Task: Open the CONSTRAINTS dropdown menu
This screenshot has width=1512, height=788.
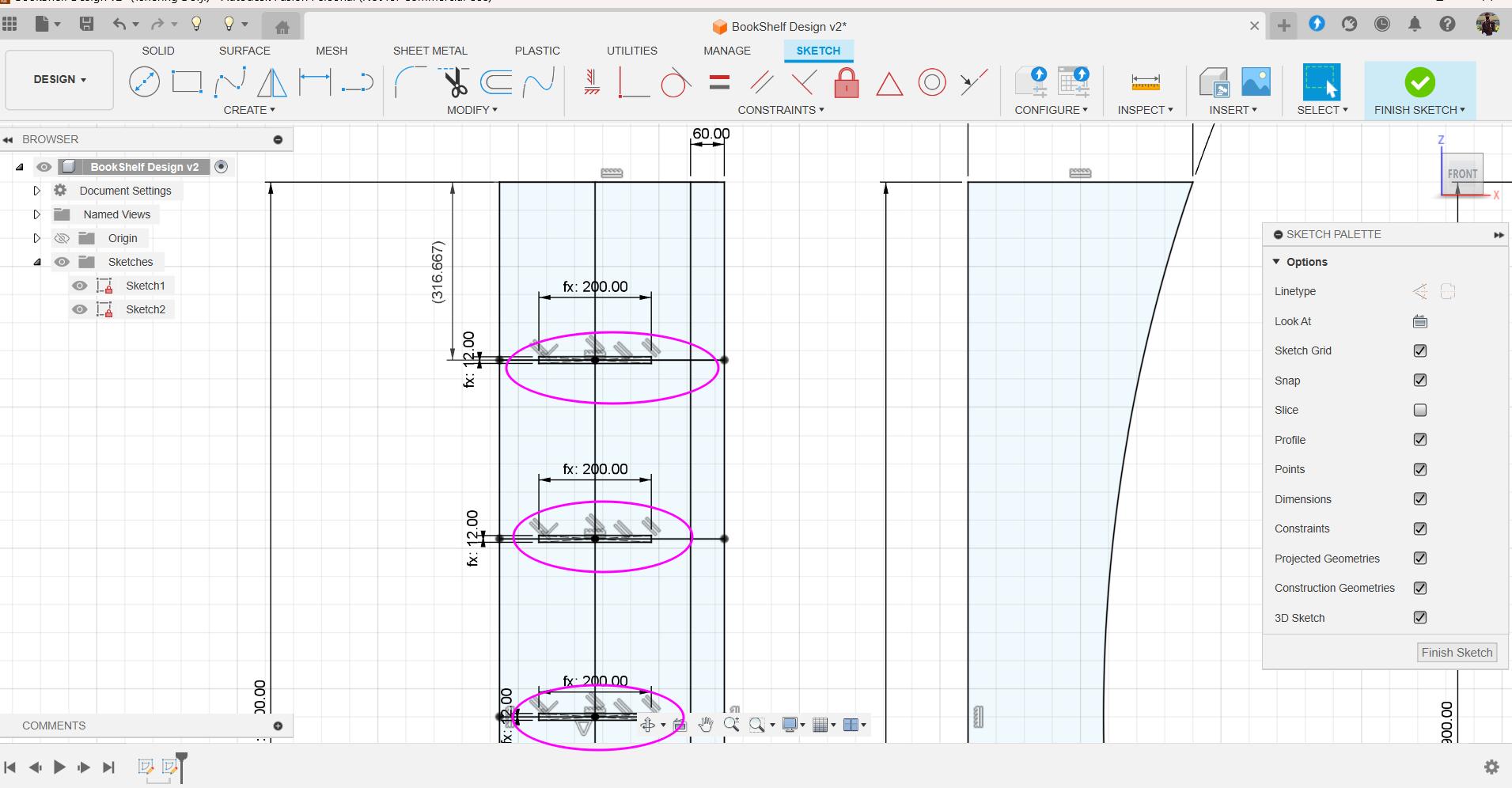Action: pyautogui.click(x=780, y=110)
